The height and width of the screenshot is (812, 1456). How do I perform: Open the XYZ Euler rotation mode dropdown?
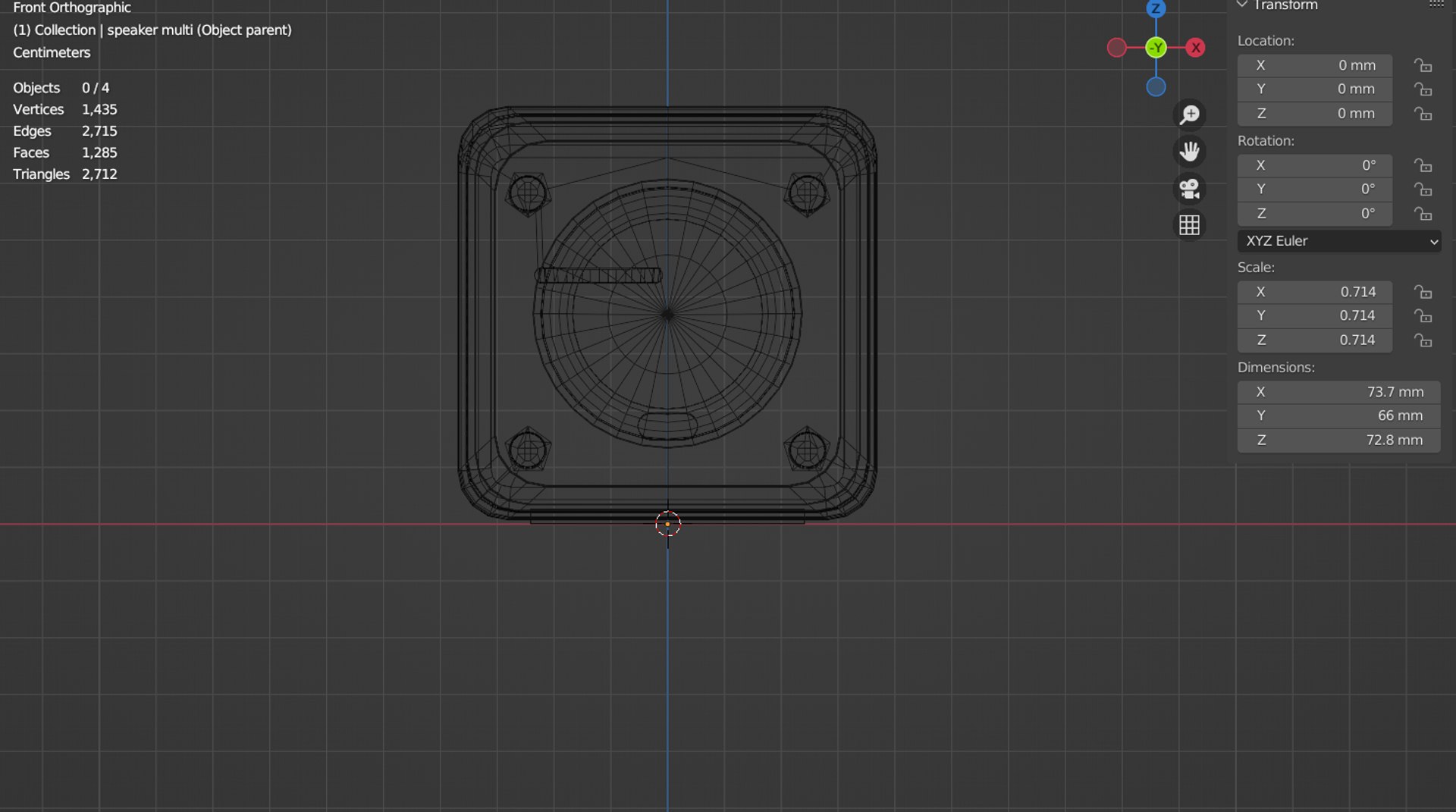[1339, 241]
